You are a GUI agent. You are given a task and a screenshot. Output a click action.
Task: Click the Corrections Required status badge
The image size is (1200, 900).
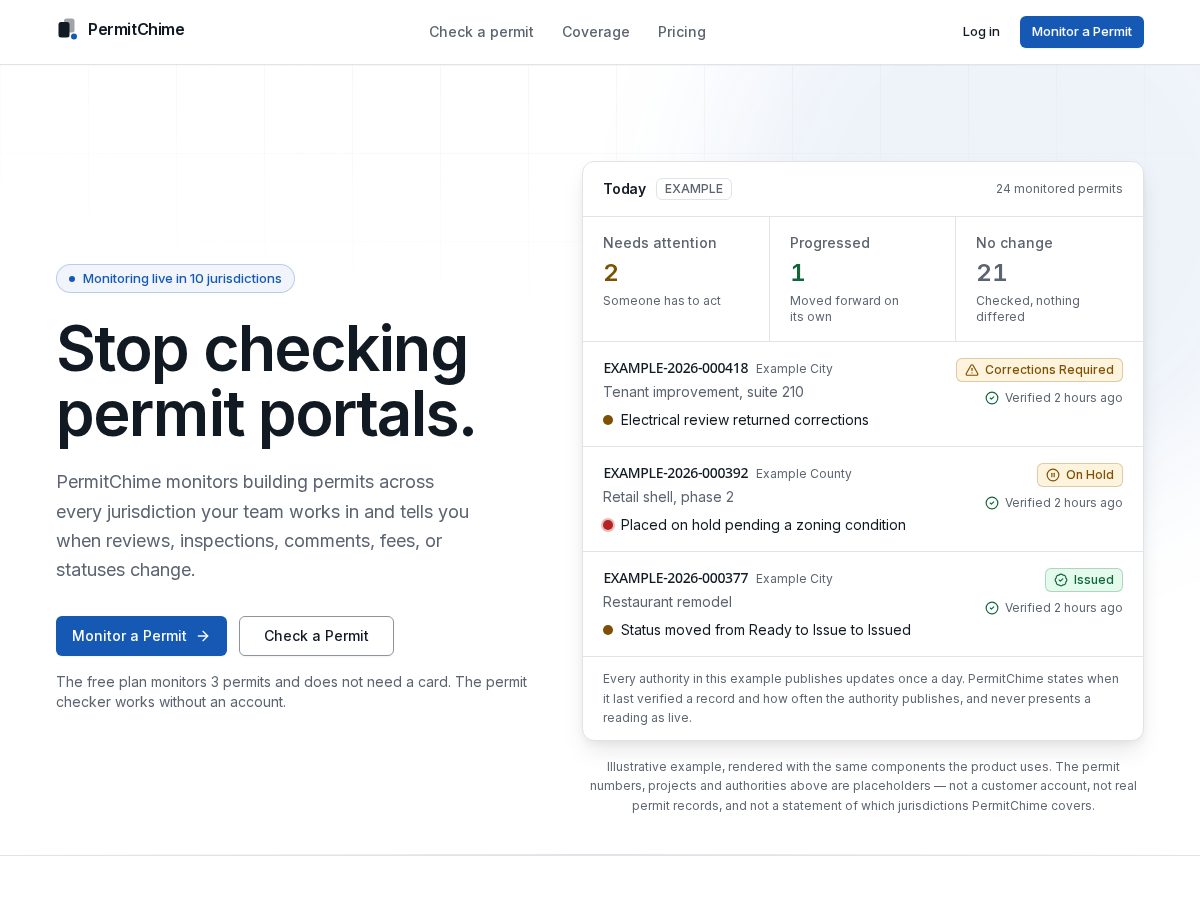(1039, 370)
